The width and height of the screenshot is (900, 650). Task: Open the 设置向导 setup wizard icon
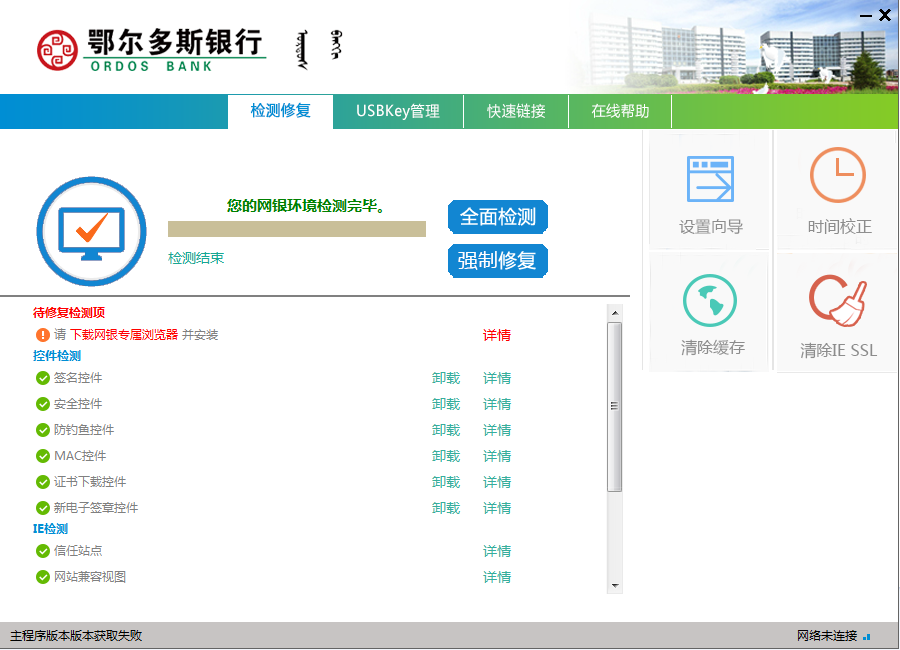pos(710,180)
